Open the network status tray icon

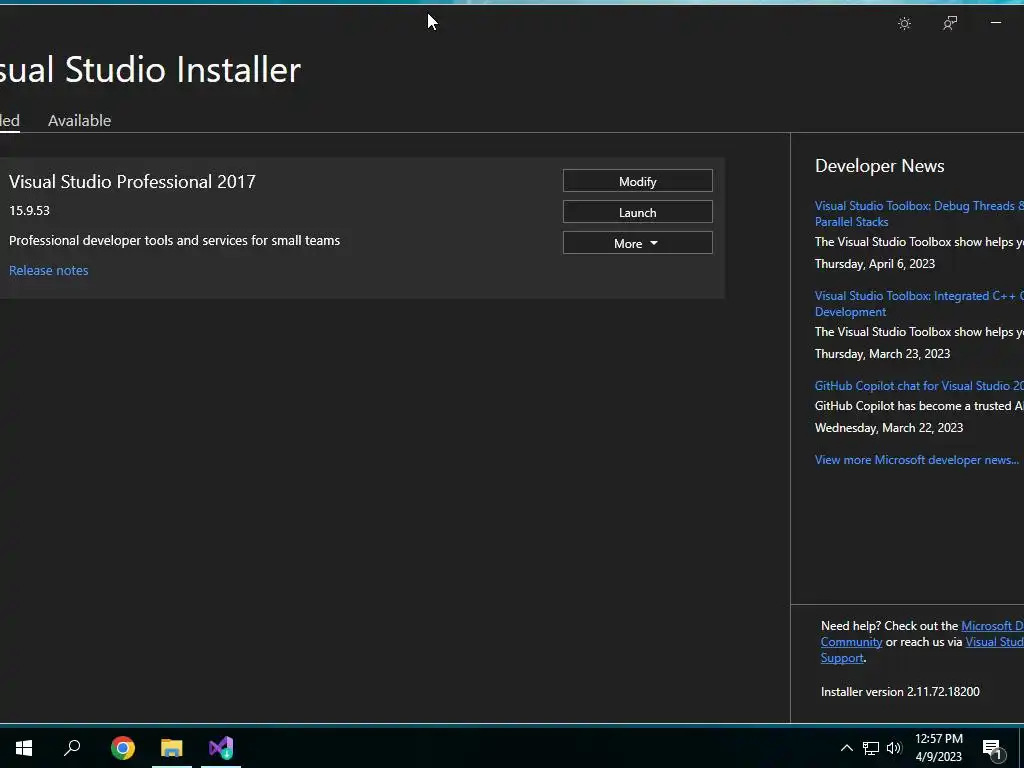pos(871,748)
